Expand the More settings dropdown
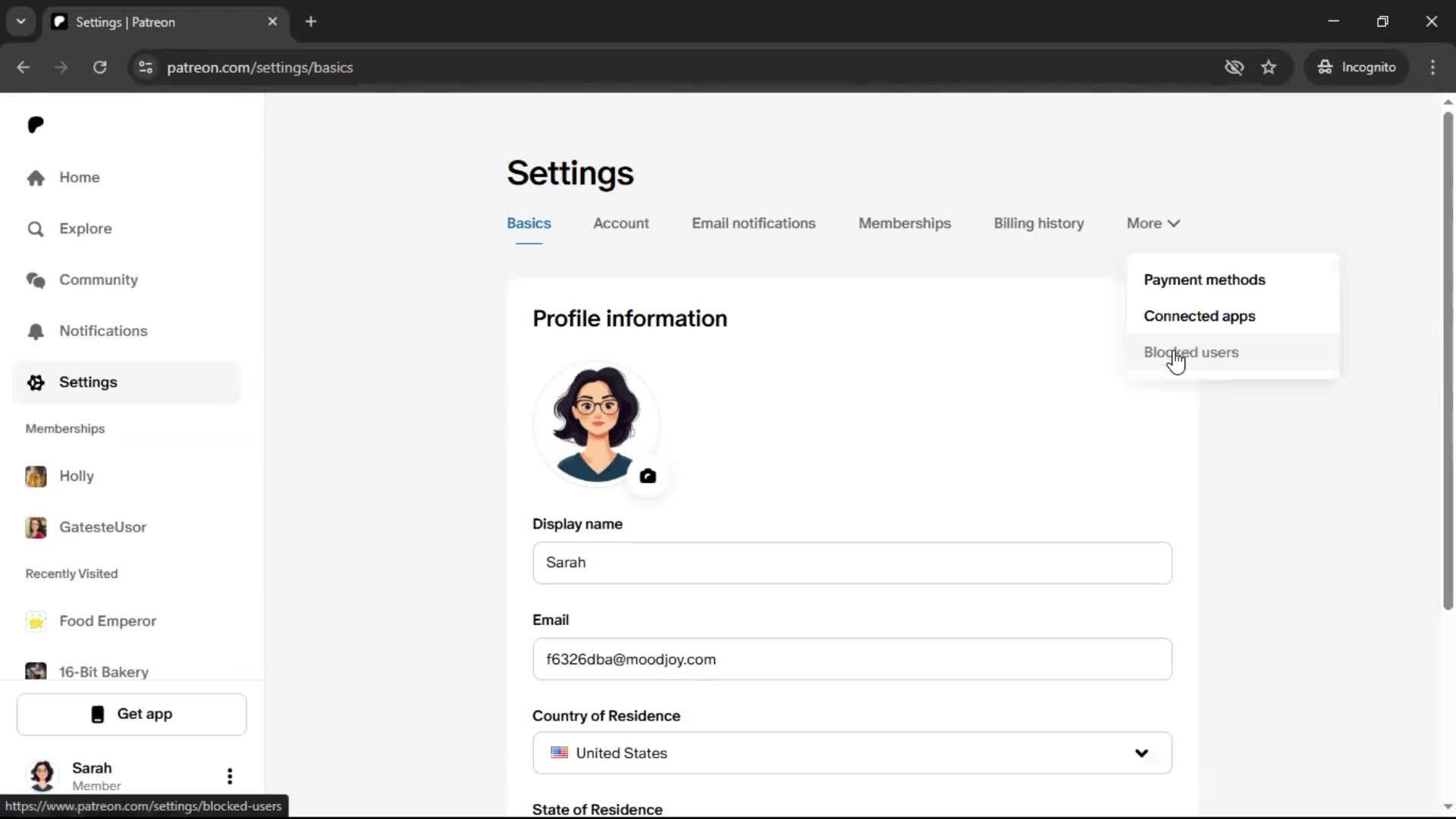Image resolution: width=1456 pixels, height=819 pixels. 1153,224
